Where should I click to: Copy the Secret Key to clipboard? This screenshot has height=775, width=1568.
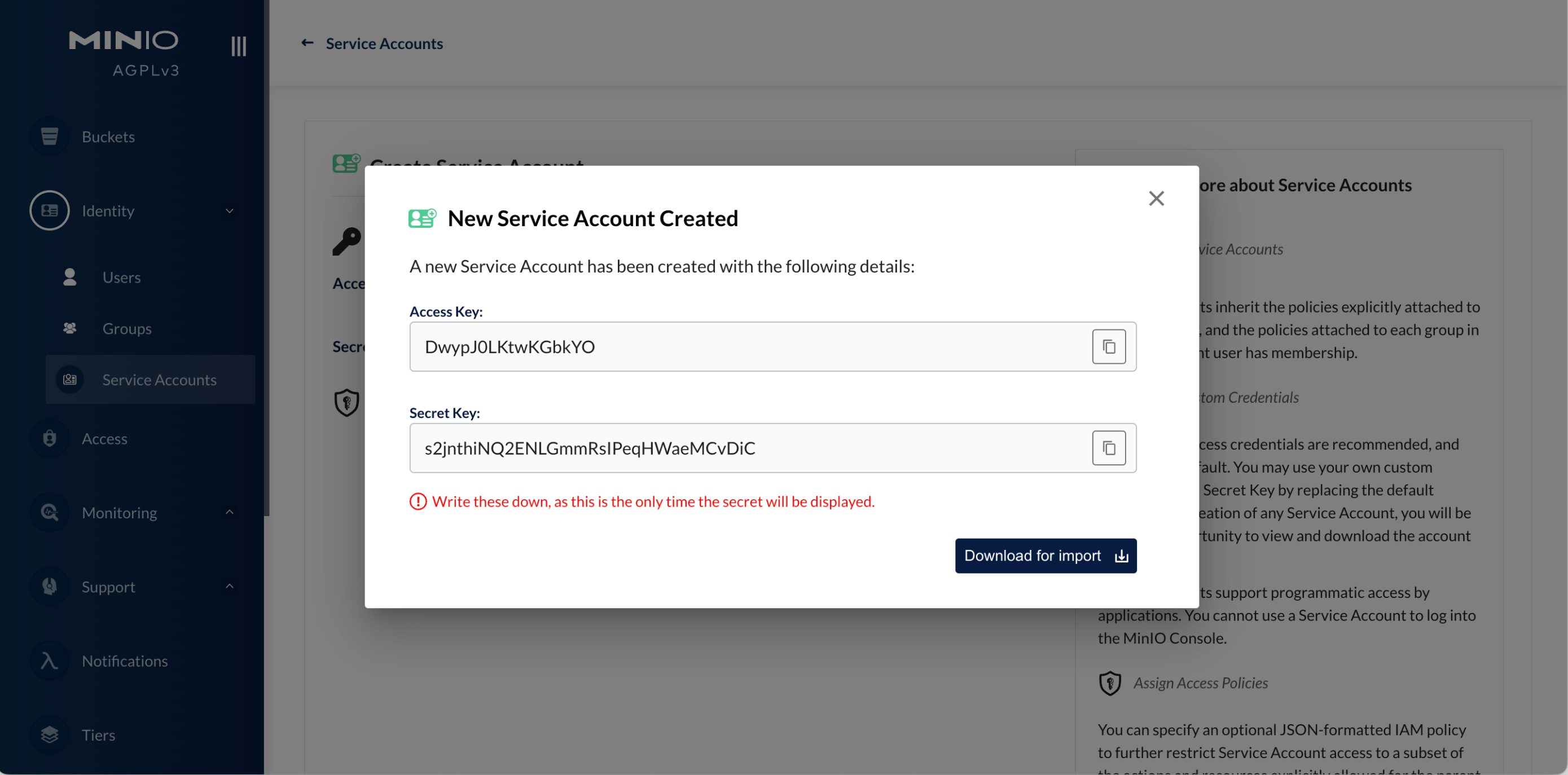1109,448
